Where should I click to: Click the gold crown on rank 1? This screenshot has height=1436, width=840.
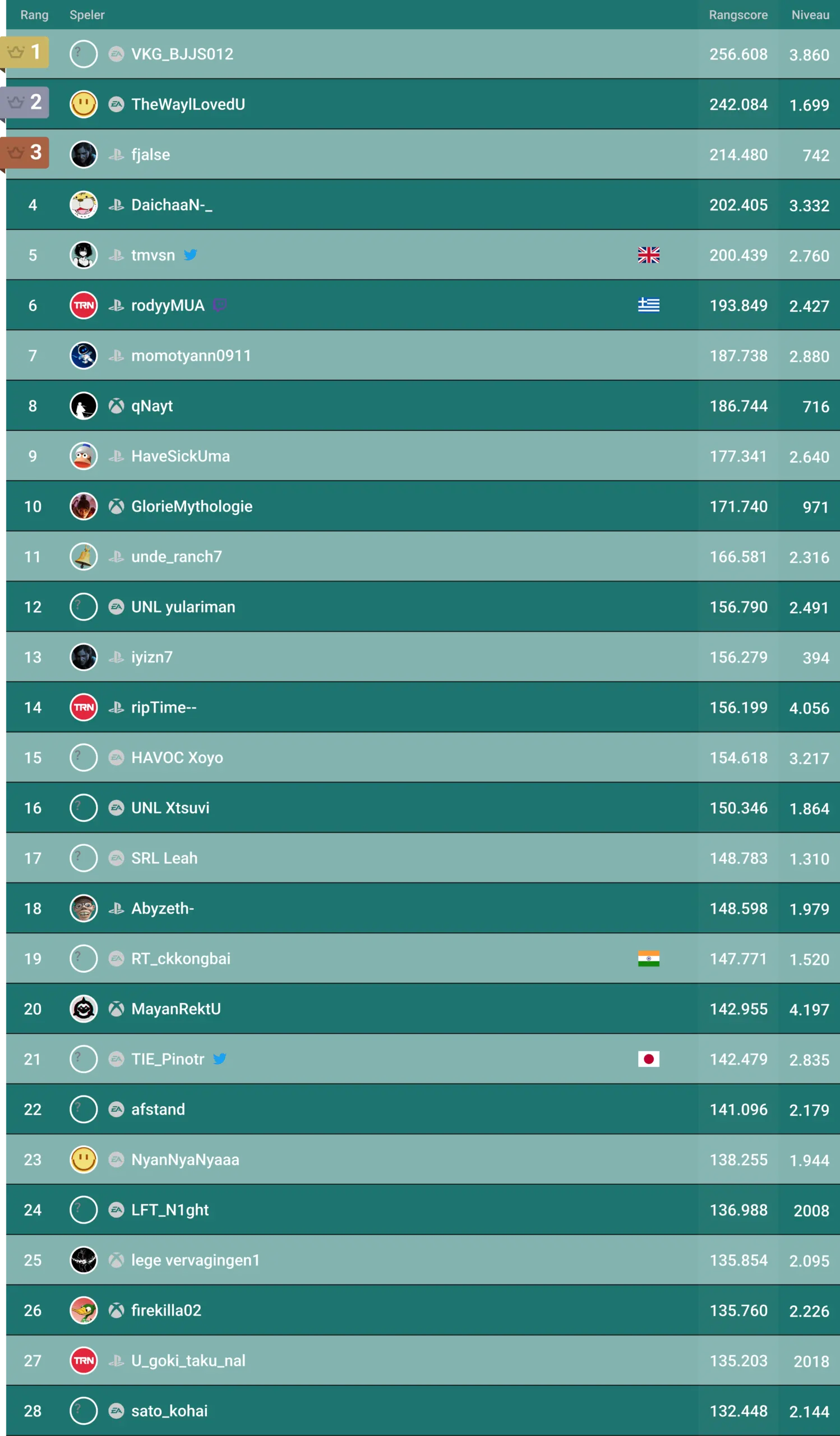point(16,51)
